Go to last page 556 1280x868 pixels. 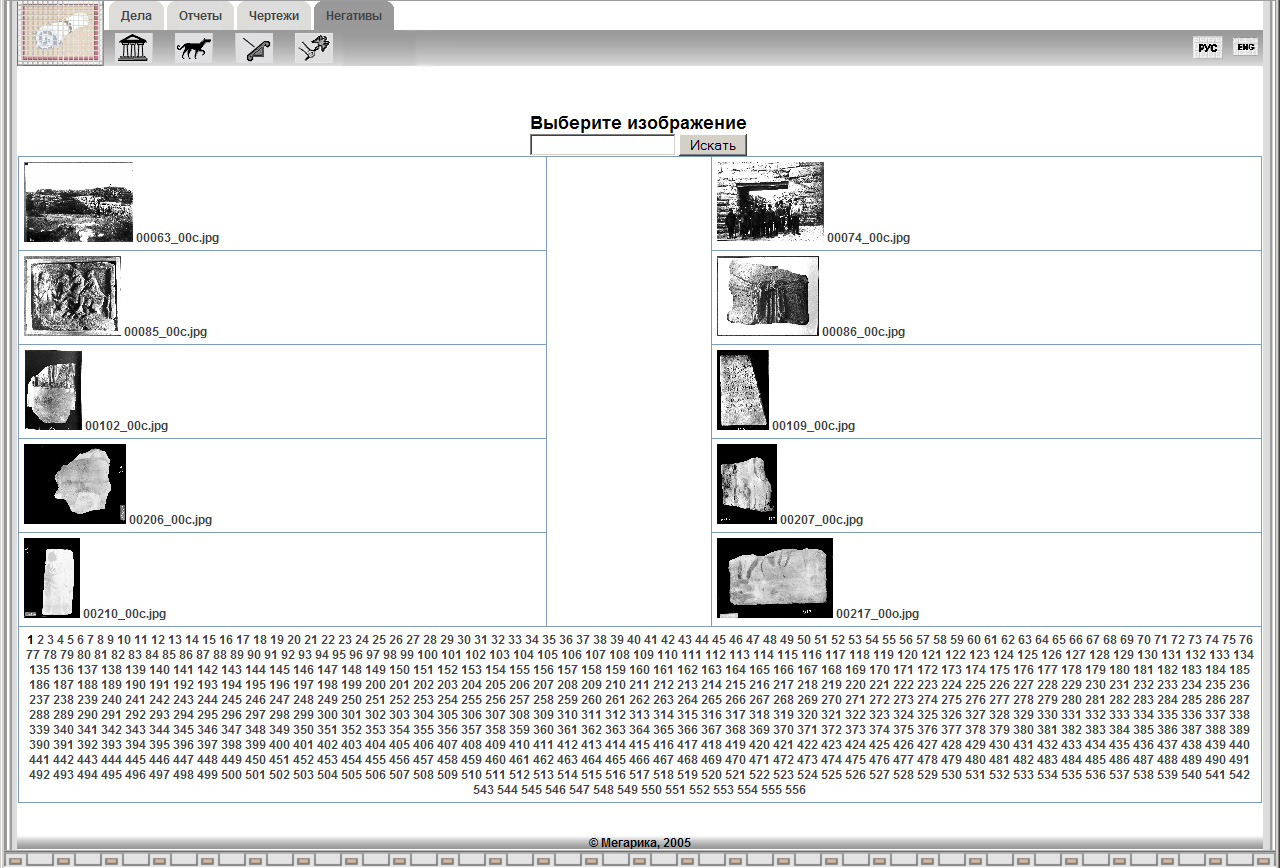click(x=795, y=790)
